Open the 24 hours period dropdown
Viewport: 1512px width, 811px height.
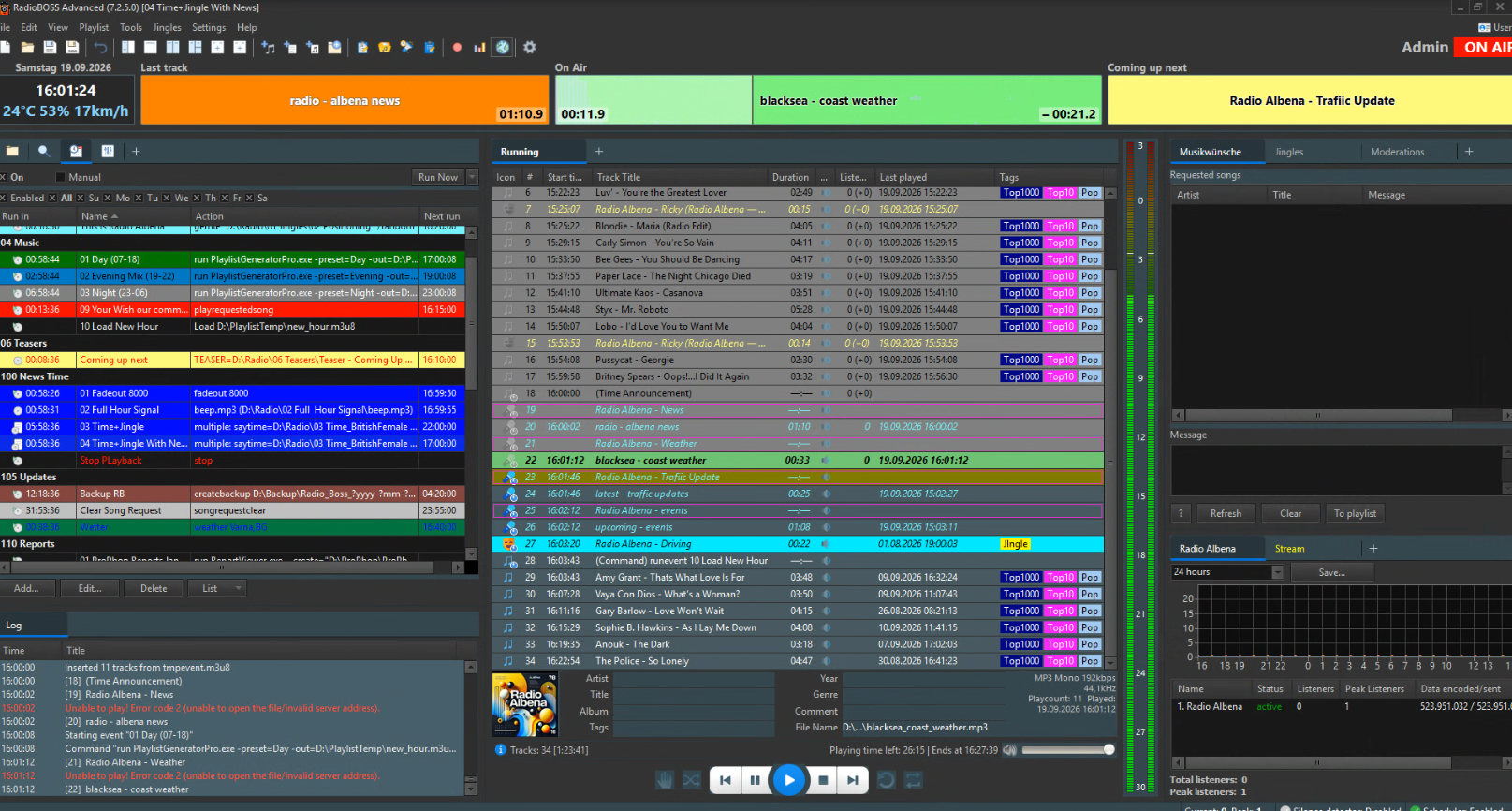1227,572
